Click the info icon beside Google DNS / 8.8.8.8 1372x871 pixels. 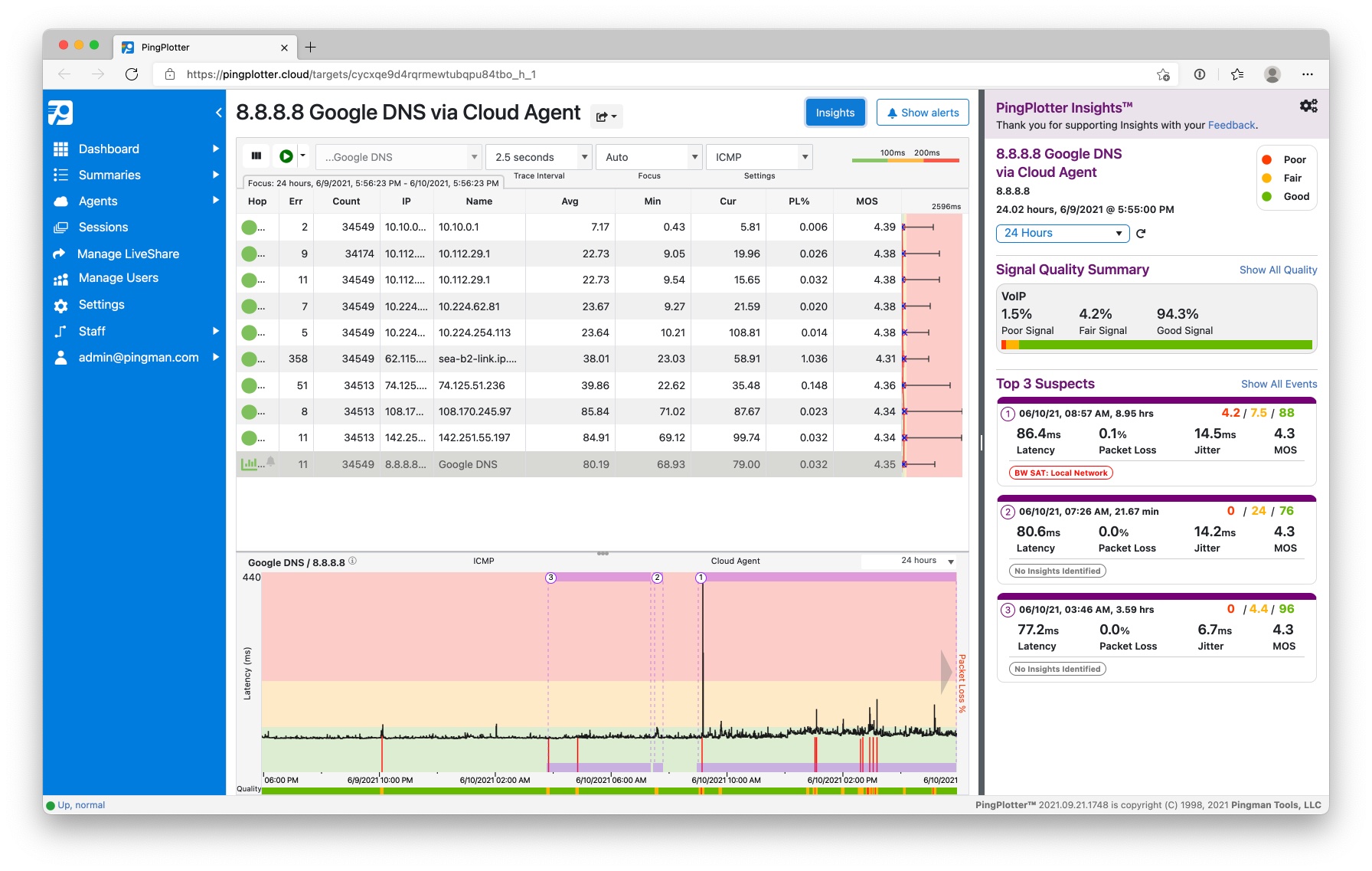point(353,561)
